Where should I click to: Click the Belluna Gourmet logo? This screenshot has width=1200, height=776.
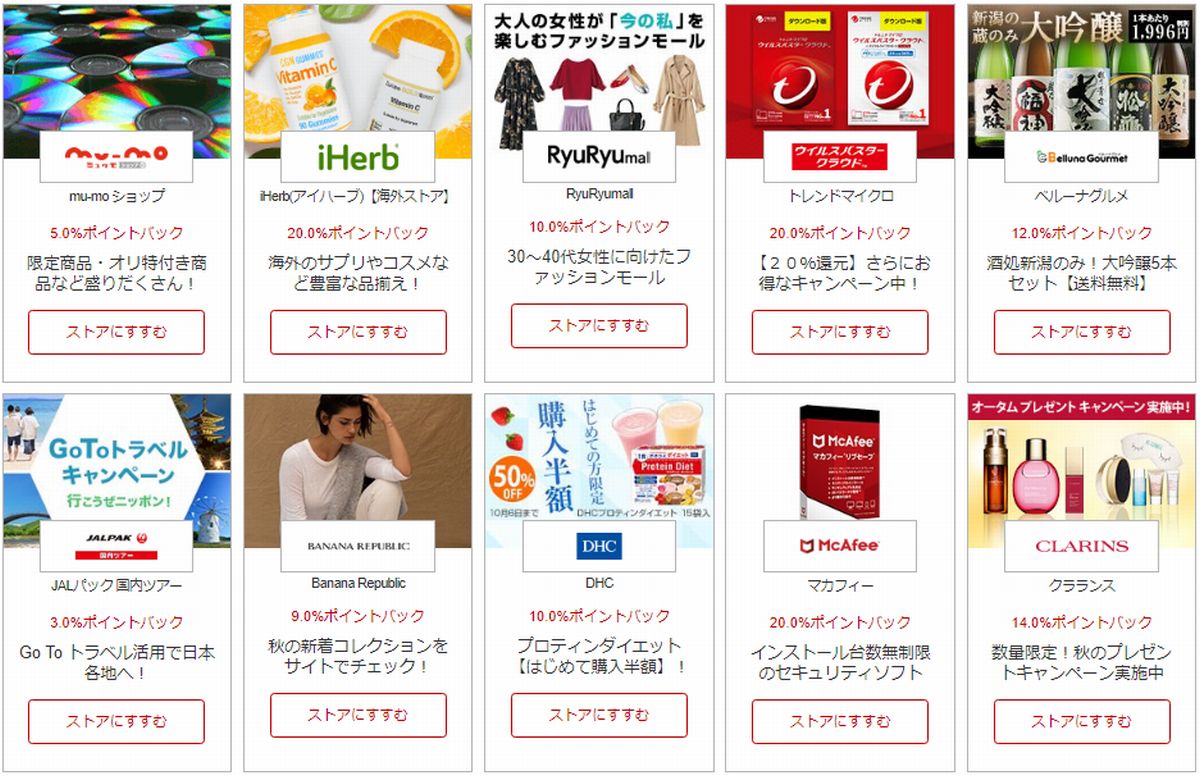[1081, 156]
